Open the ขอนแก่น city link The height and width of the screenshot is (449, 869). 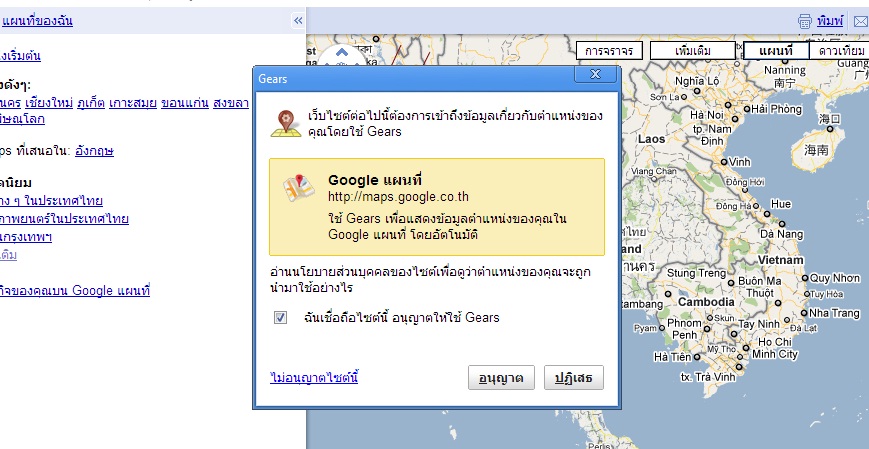(x=185, y=103)
